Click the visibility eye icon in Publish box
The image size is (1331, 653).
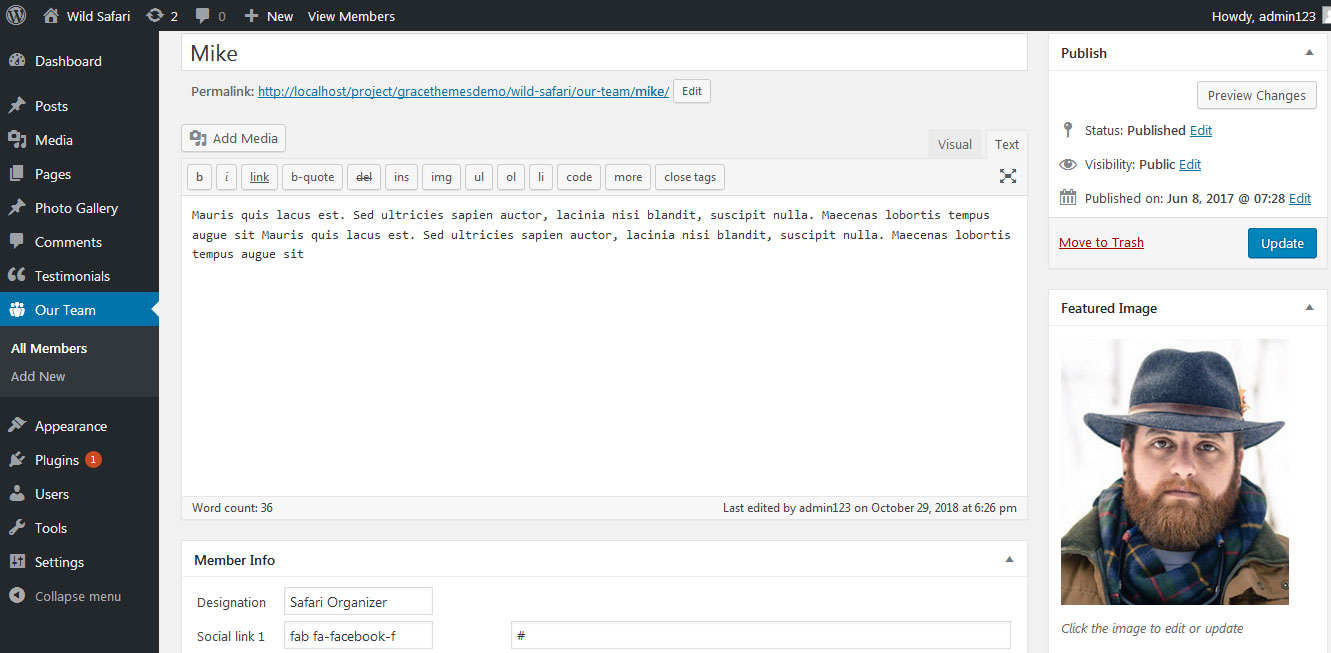(1068, 164)
